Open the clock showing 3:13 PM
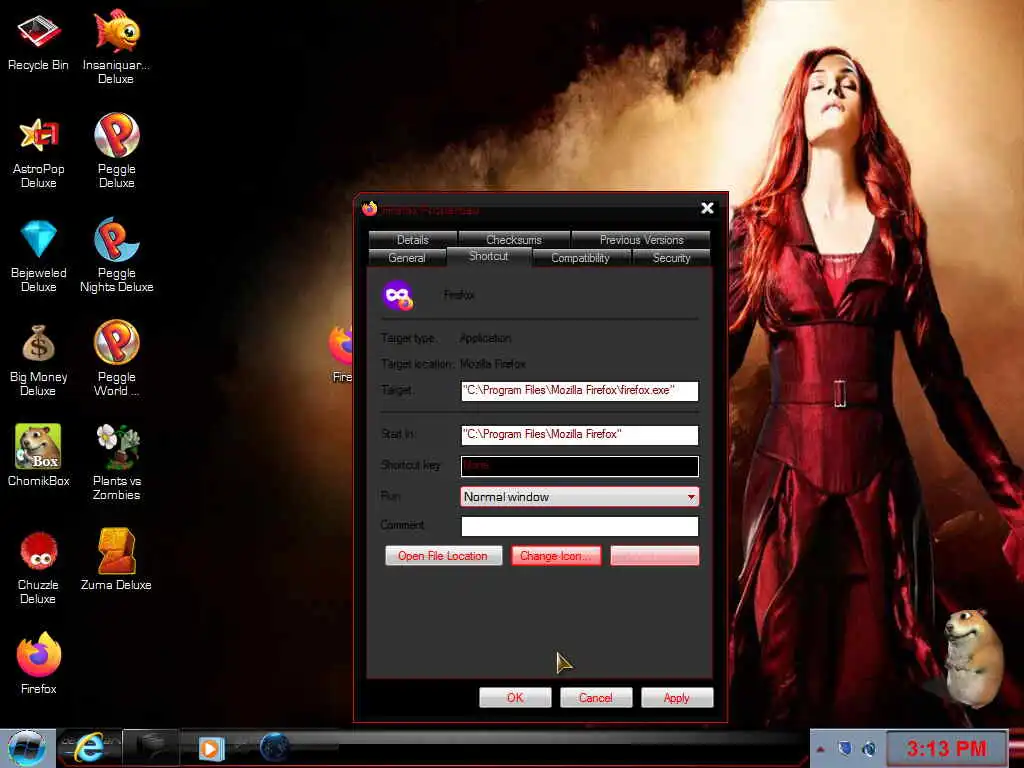1024x768 pixels. click(946, 748)
